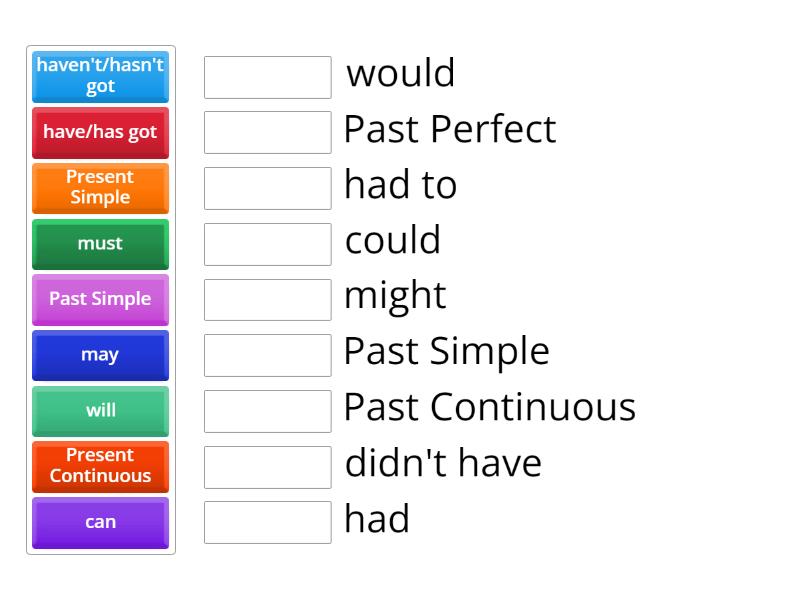Image resolution: width=800 pixels, height=600 pixels.
Task: Click the red "have/has got" tile
Action: coord(100,133)
